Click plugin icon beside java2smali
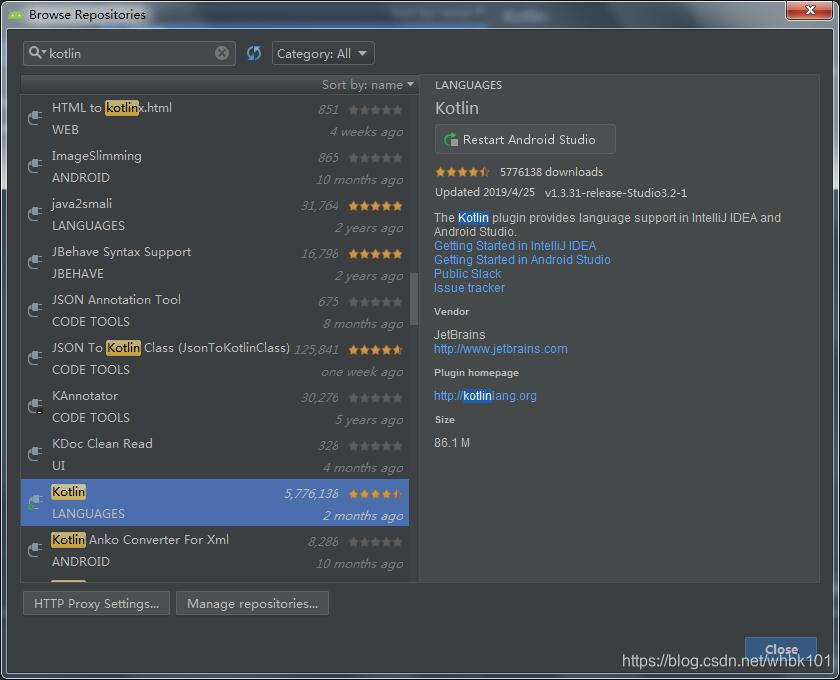Viewport: 840px width, 680px height. pyautogui.click(x=35, y=213)
